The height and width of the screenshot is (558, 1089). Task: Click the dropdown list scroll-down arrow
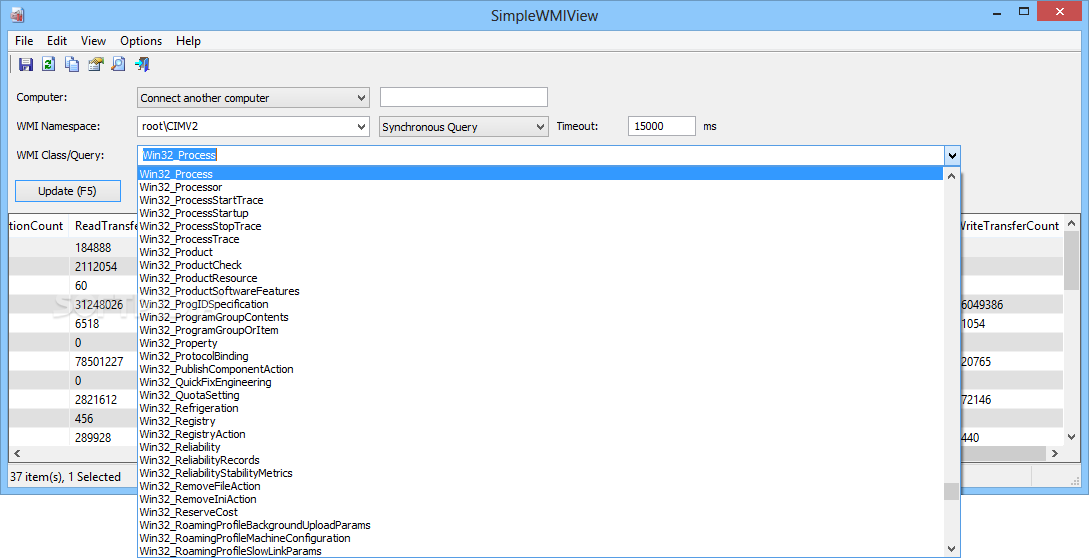(951, 549)
